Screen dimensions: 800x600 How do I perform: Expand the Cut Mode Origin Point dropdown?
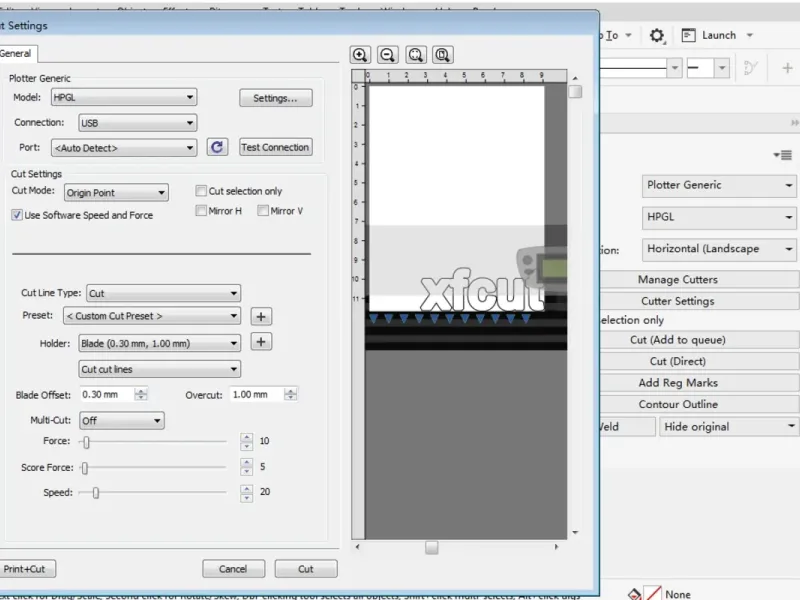[x=116, y=193]
